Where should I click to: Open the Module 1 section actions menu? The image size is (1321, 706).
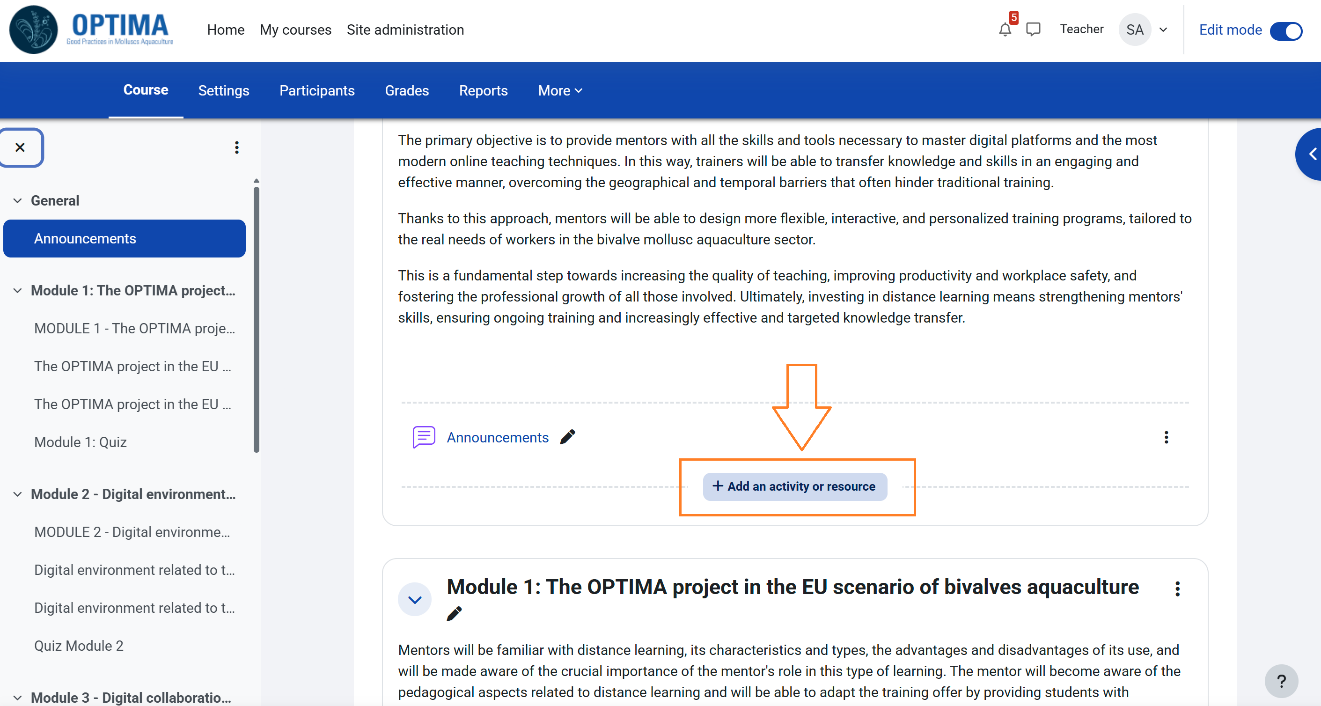[1178, 589]
